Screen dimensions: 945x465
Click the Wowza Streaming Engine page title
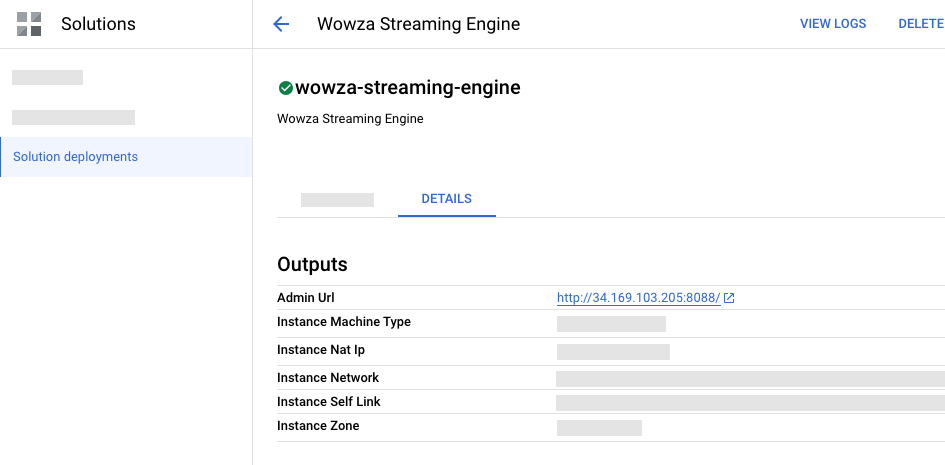418,24
